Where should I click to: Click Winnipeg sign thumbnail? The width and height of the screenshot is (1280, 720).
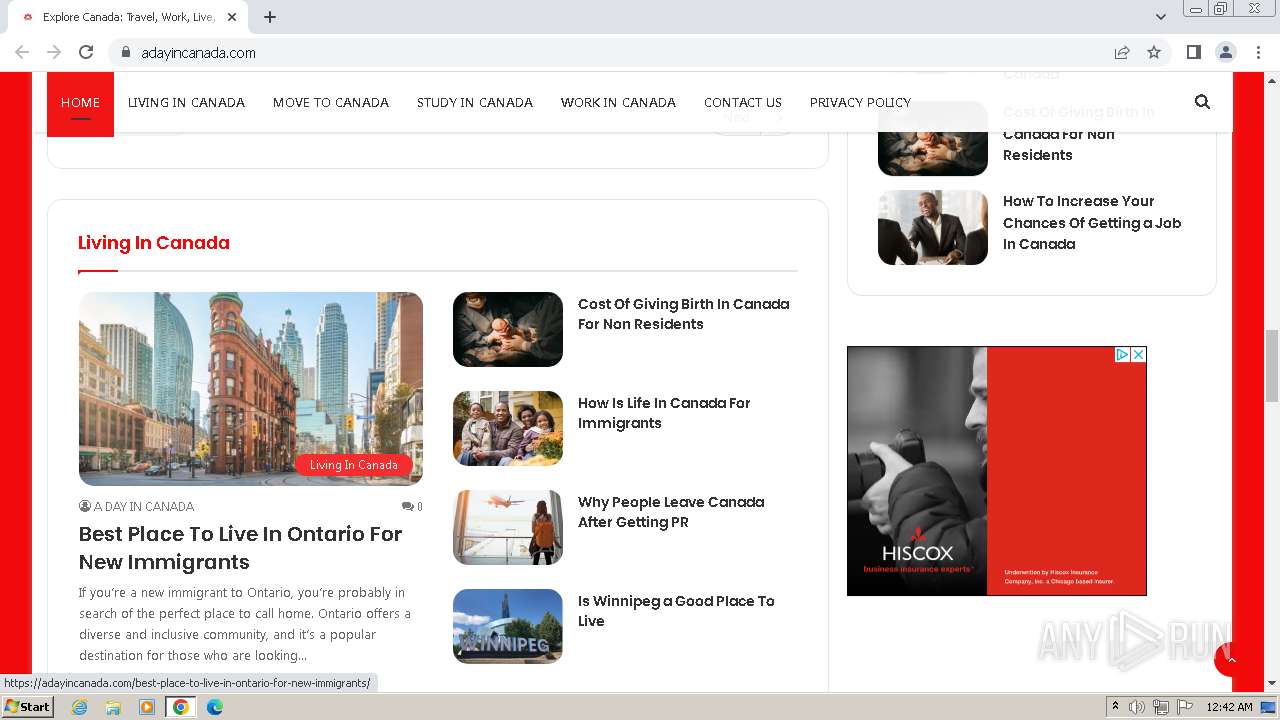[508, 626]
